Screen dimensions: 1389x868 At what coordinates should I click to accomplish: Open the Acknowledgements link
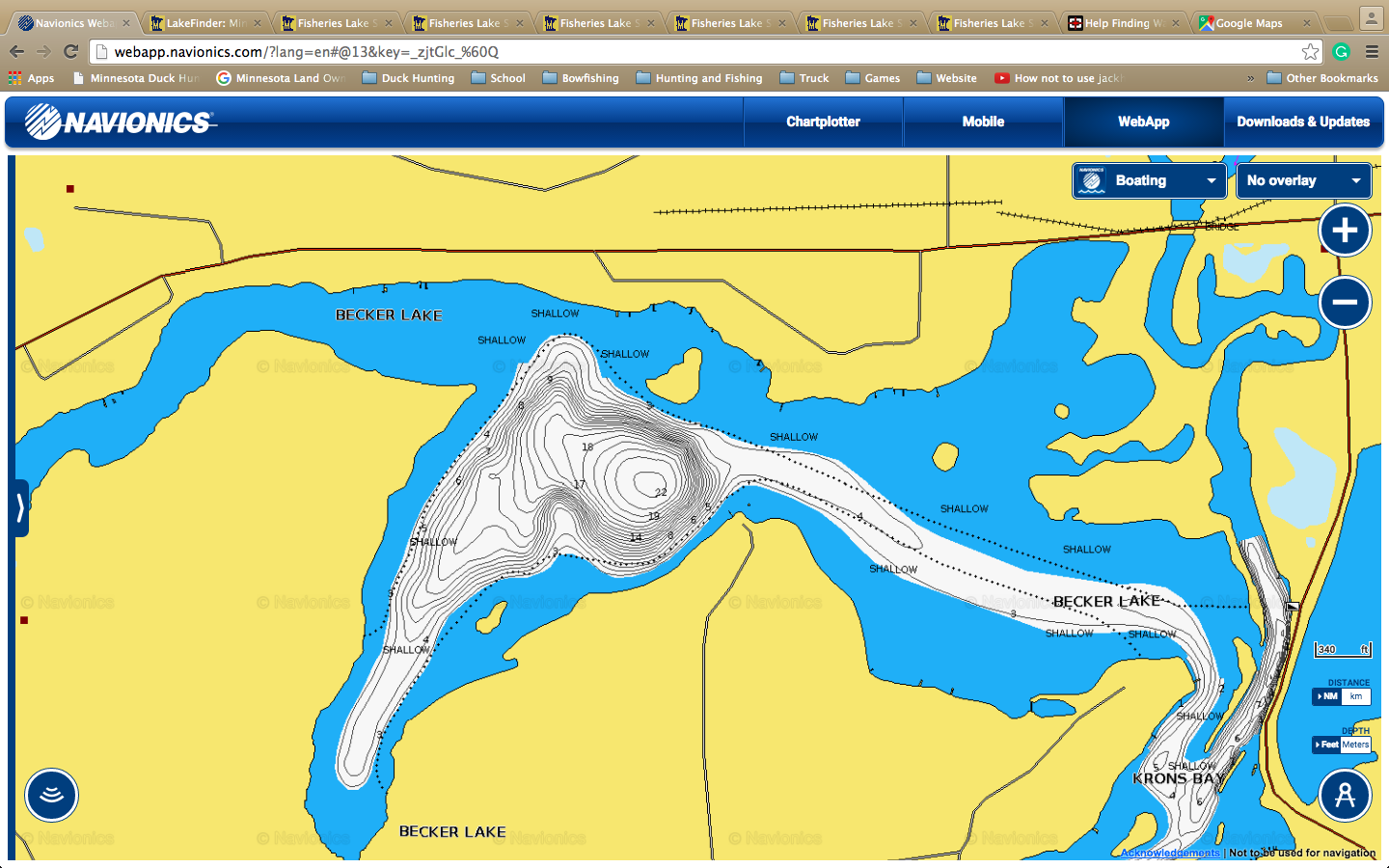(x=1170, y=853)
